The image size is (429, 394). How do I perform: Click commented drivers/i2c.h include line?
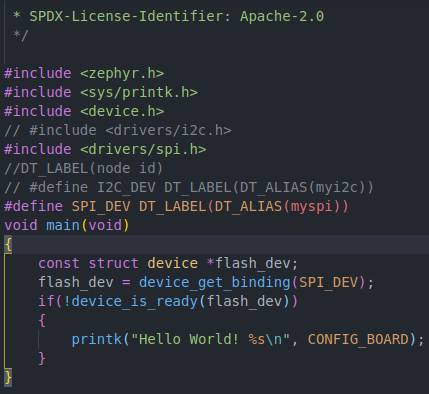click(x=118, y=130)
